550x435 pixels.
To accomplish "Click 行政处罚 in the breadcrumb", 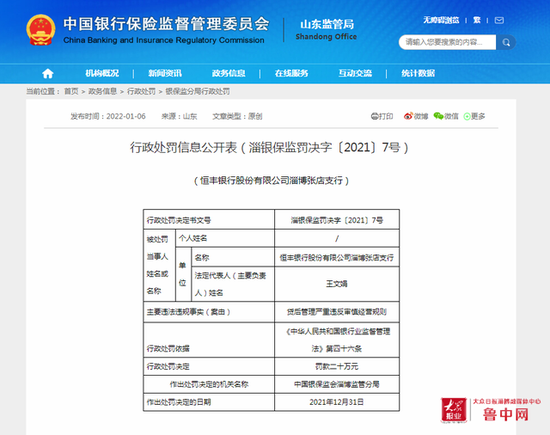I will coord(141,92).
